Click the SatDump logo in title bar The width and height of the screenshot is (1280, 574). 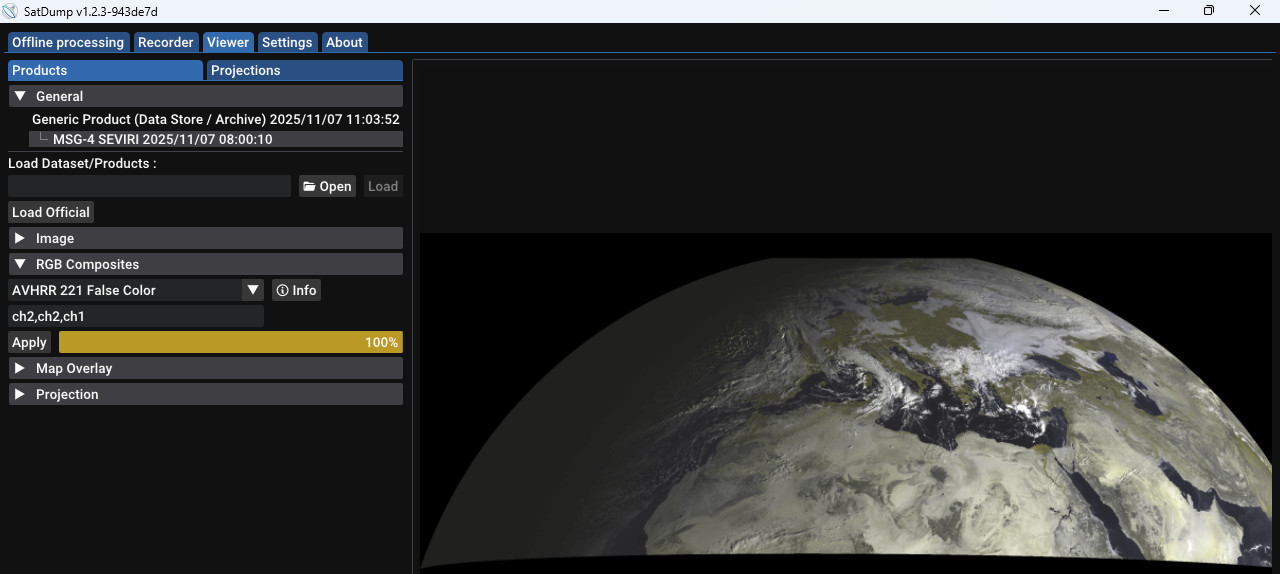(x=11, y=11)
